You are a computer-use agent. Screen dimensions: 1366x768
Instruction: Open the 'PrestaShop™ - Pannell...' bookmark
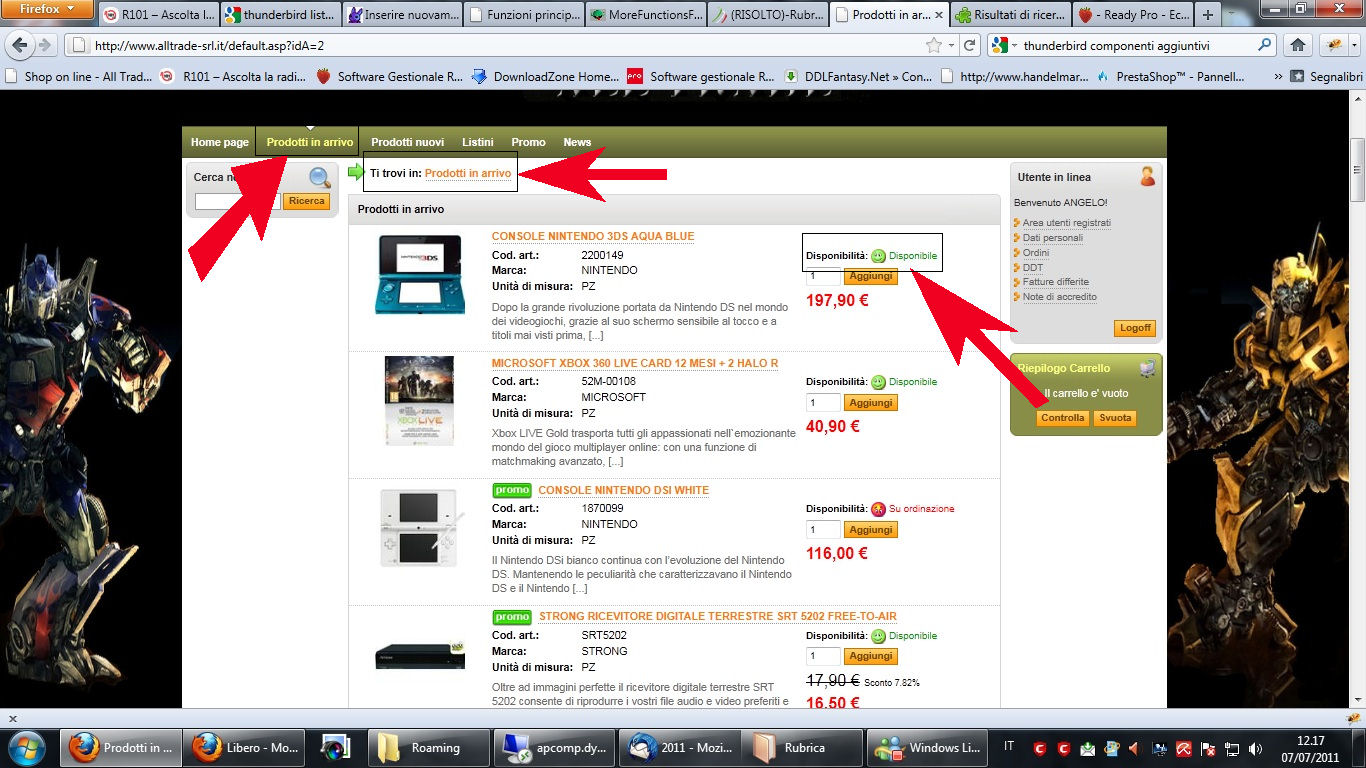(1170, 76)
